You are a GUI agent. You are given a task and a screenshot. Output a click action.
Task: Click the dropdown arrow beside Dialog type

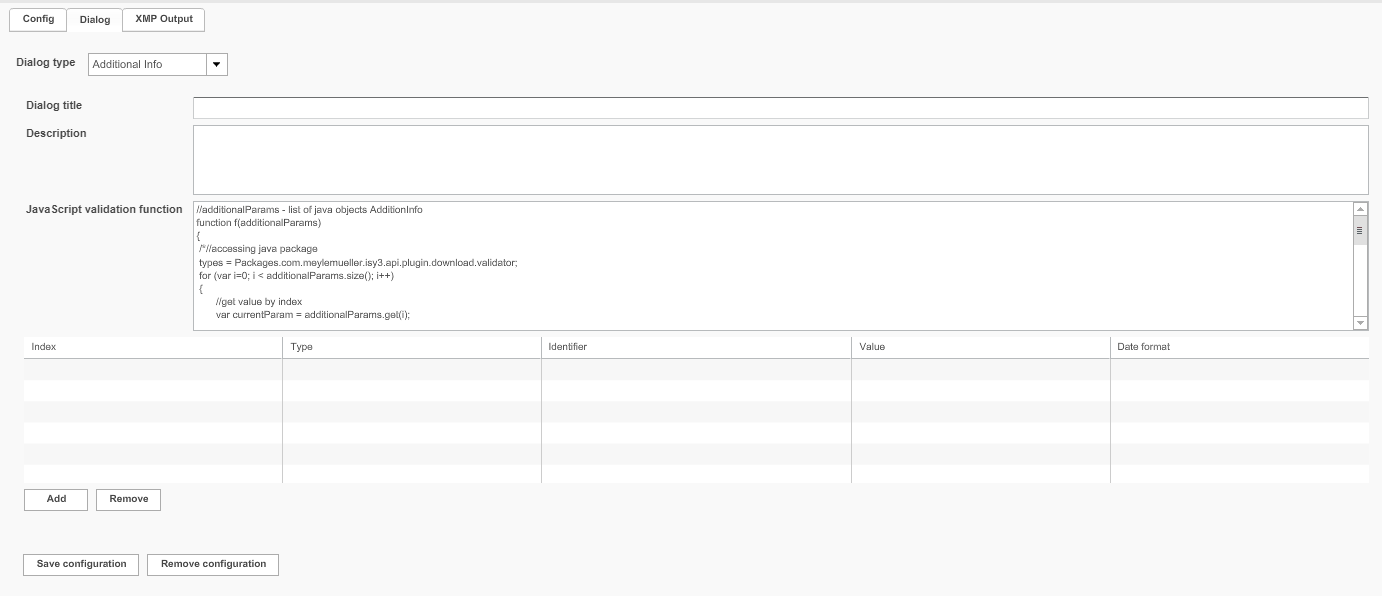pos(217,63)
